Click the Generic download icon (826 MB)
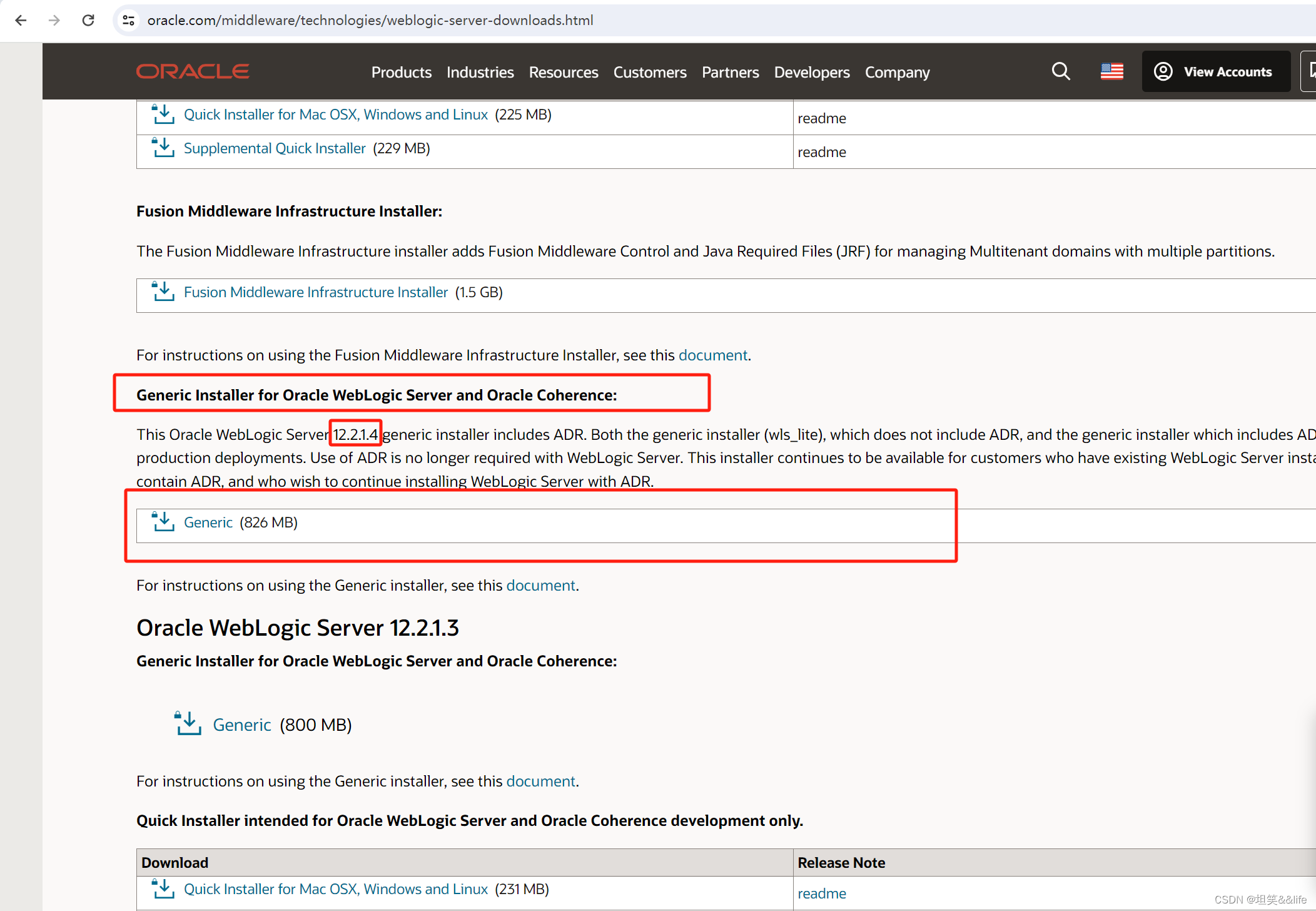 [x=163, y=522]
